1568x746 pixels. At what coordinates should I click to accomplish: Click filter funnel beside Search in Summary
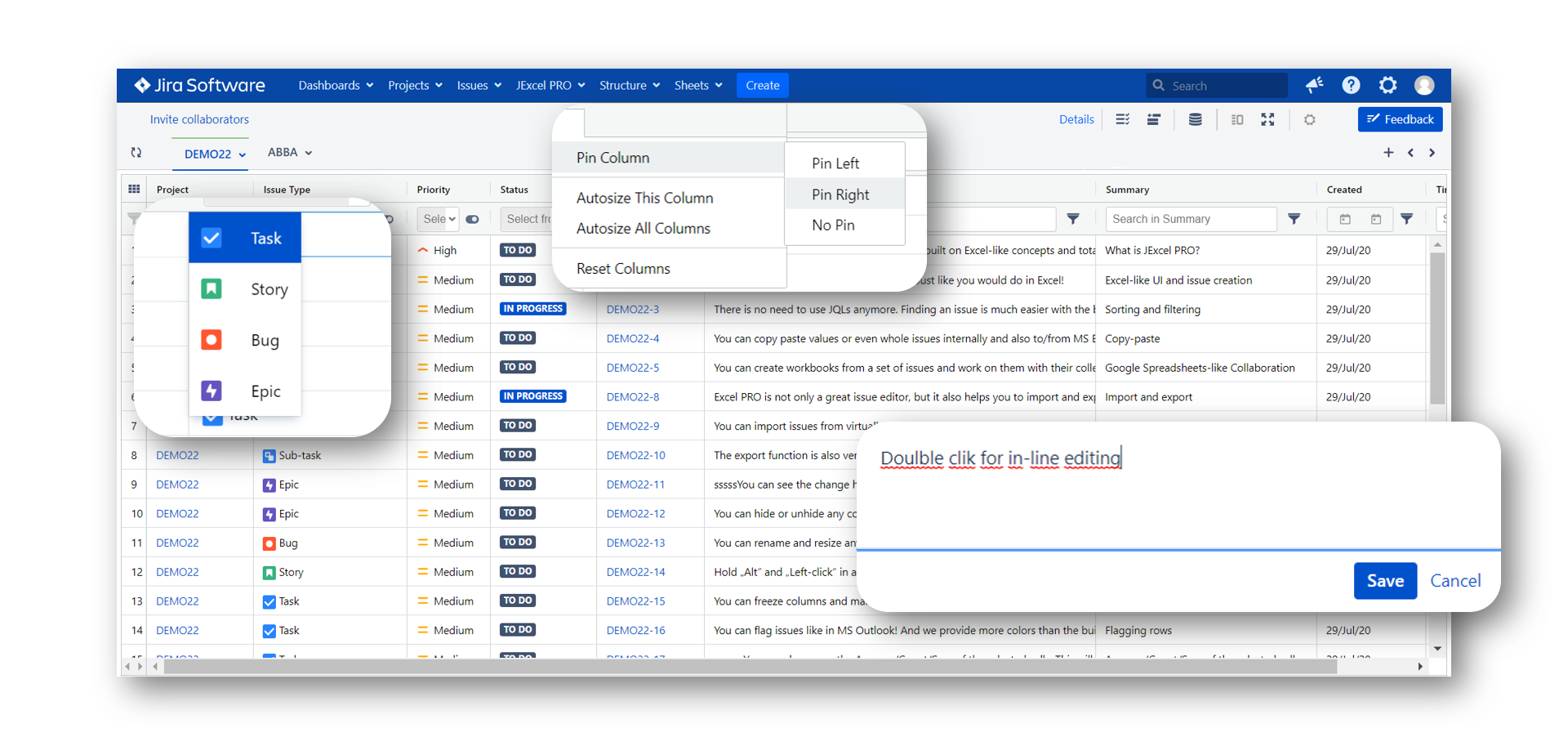(x=1294, y=219)
